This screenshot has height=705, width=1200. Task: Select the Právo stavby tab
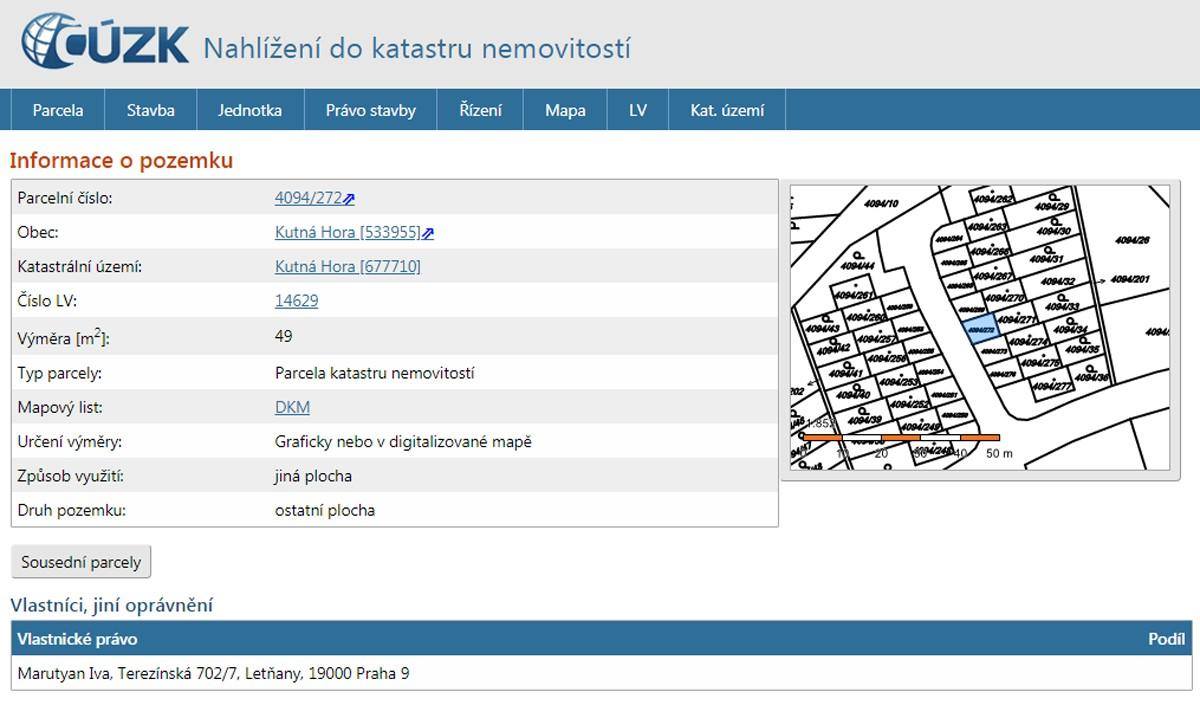[370, 110]
